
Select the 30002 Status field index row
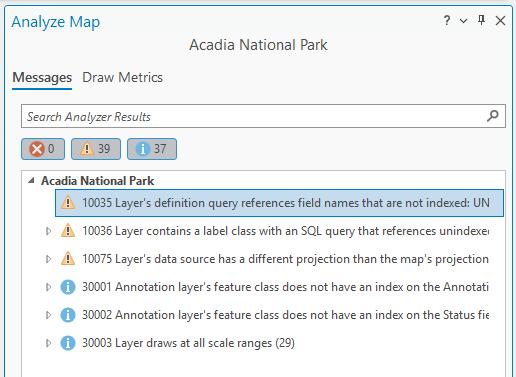pos(285,315)
